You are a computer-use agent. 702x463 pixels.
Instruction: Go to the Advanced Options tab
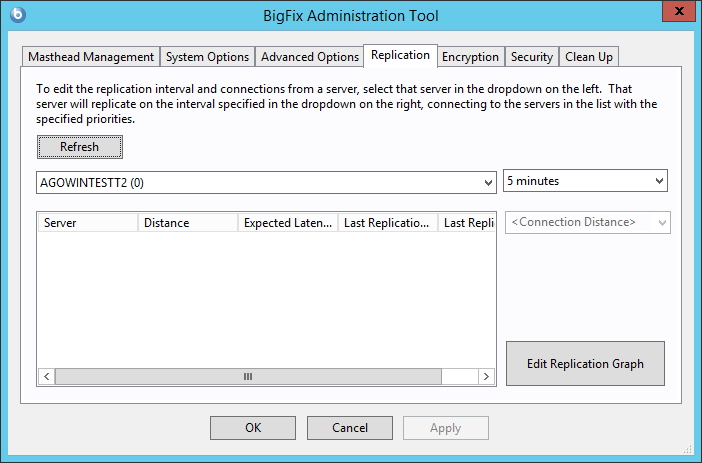click(x=310, y=57)
